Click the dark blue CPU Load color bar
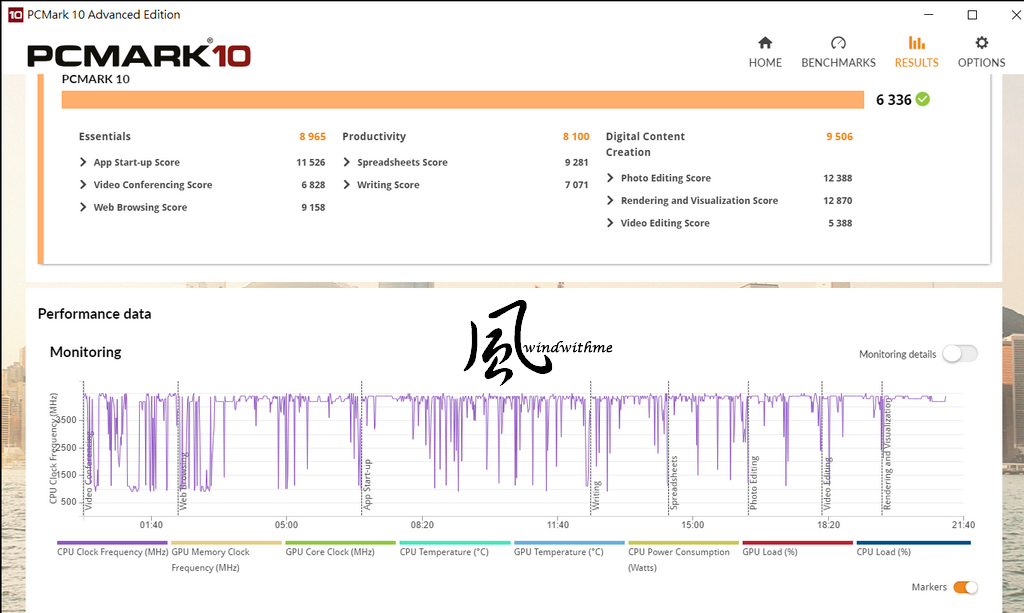This screenshot has height=613, width=1024. tap(914, 542)
